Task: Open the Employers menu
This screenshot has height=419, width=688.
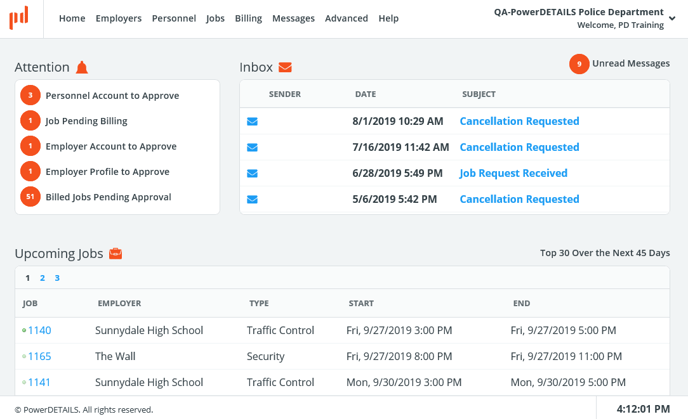Action: (x=118, y=18)
